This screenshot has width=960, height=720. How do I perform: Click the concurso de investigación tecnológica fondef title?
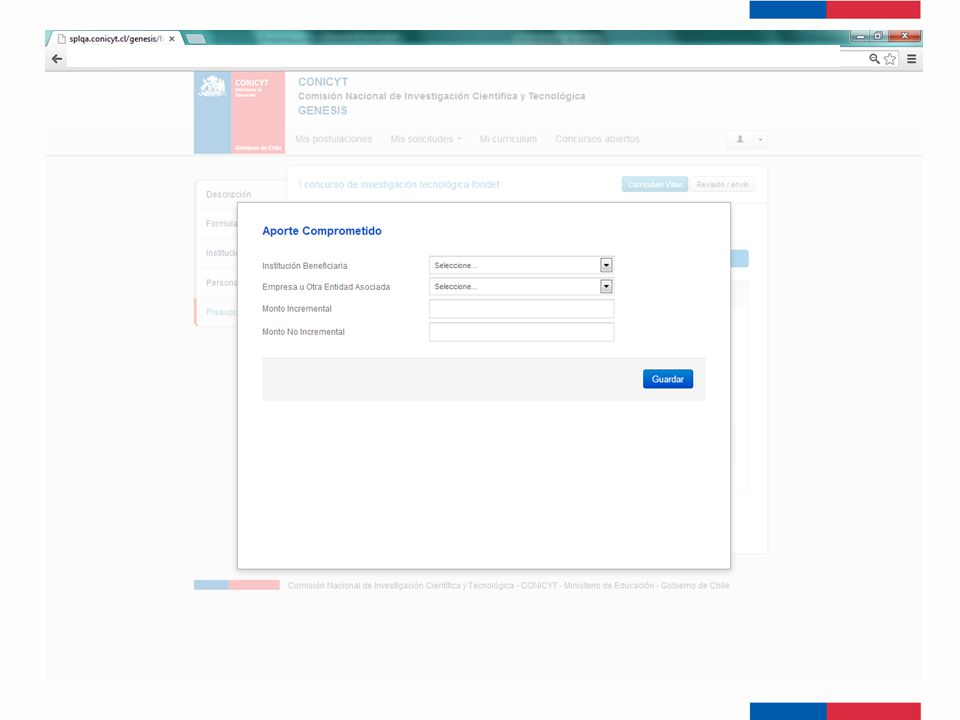[399, 184]
